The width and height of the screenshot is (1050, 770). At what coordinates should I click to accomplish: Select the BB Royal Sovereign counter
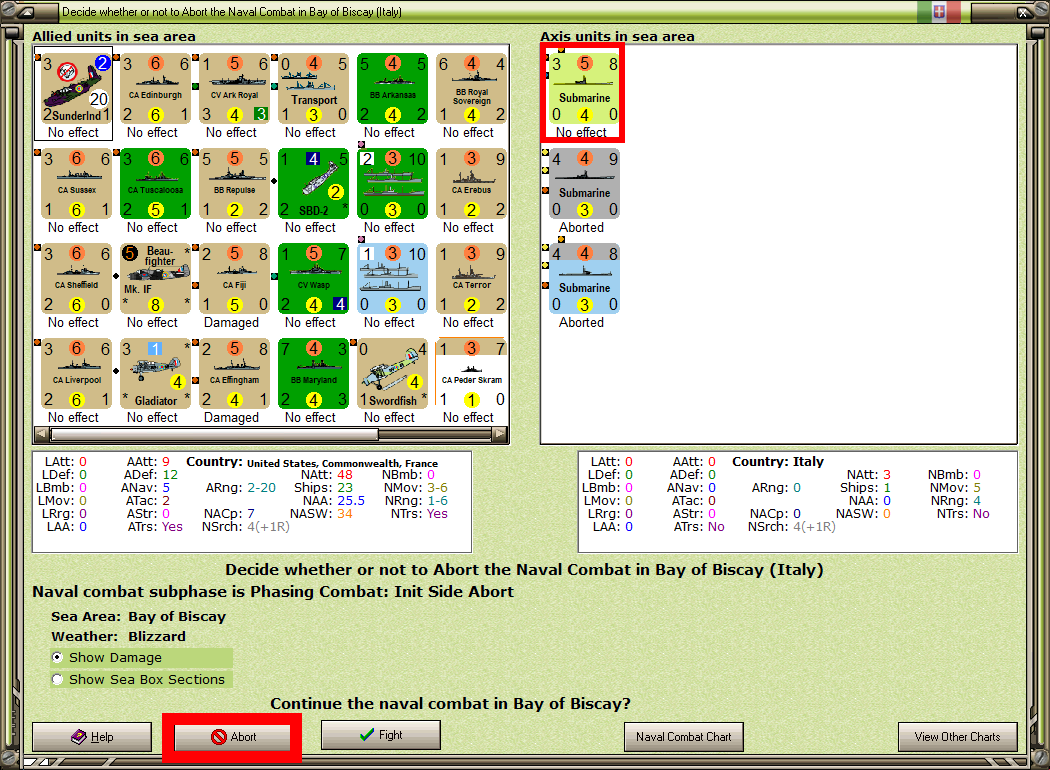click(x=471, y=89)
